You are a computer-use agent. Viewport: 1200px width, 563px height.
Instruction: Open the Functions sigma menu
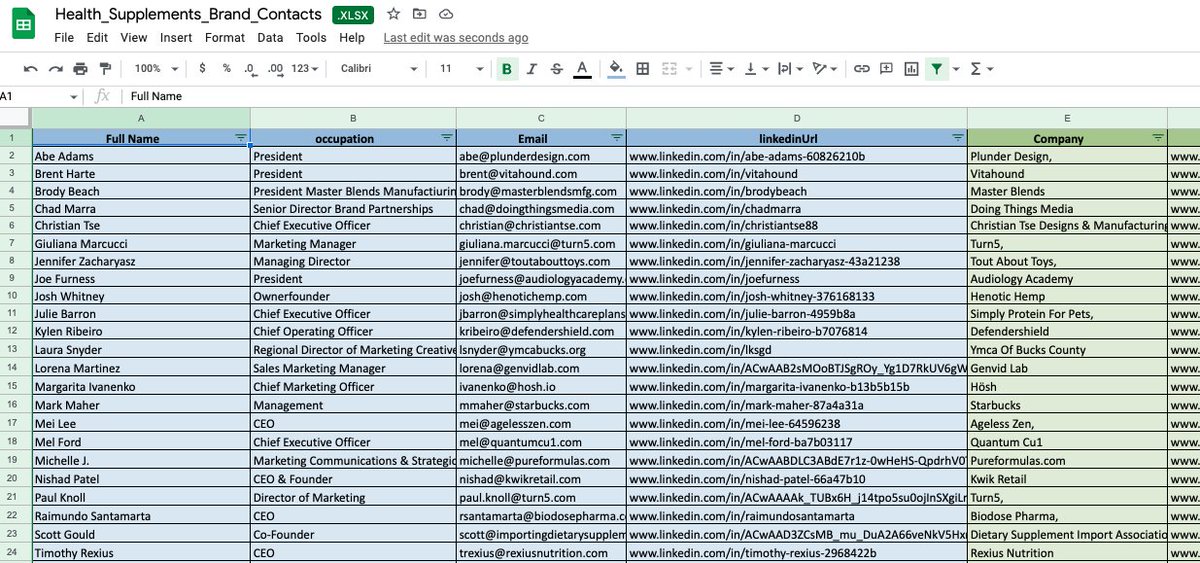click(x=981, y=68)
